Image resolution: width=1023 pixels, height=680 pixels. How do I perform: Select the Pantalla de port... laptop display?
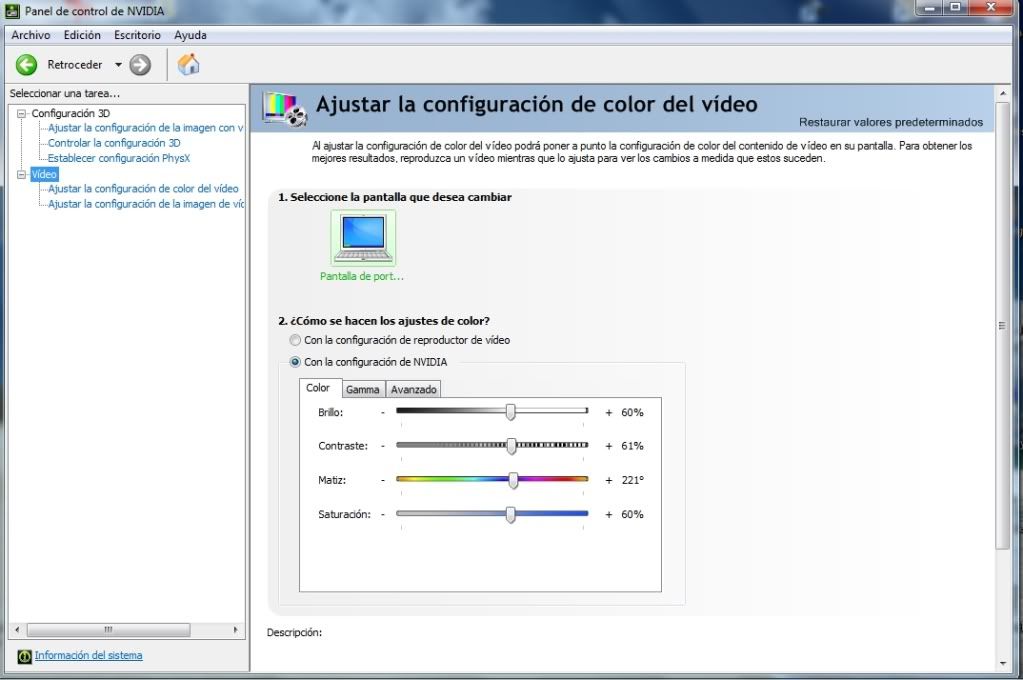click(x=363, y=246)
